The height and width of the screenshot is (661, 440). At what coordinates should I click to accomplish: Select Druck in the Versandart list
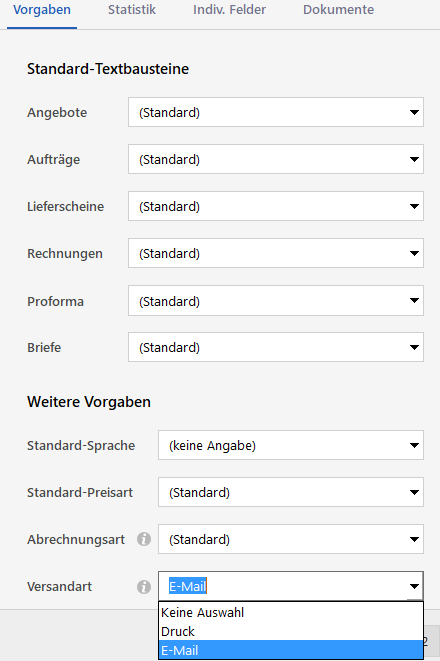tap(291, 631)
